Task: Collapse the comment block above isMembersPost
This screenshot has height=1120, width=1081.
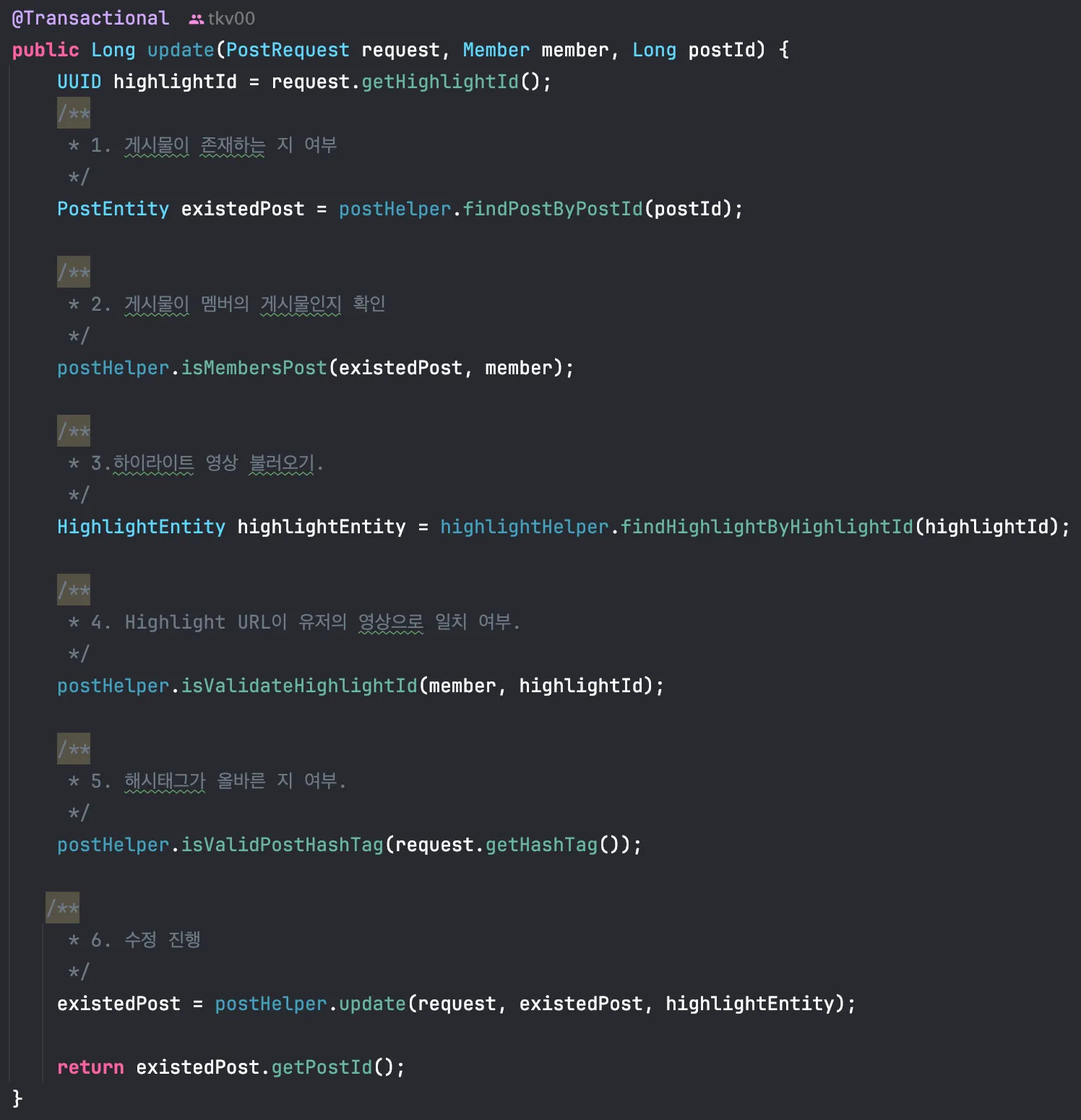Action: (74, 272)
